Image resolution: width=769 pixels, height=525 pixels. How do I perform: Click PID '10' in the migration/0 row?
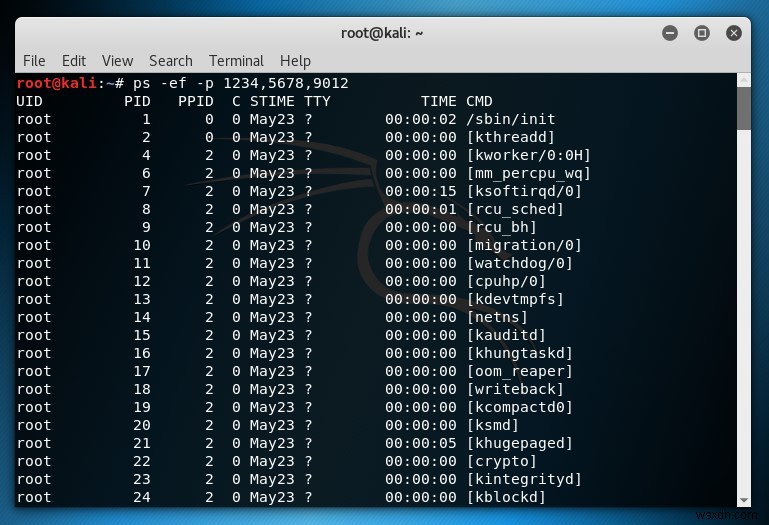tap(142, 245)
